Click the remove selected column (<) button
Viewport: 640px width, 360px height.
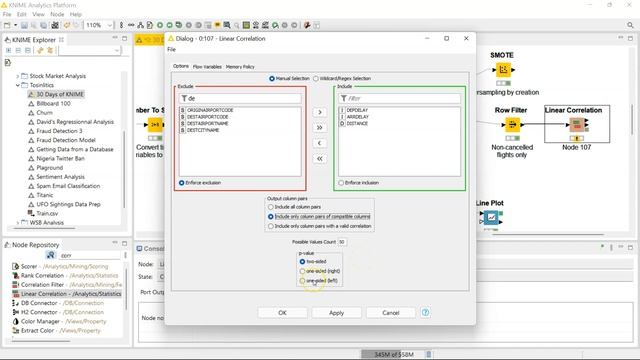click(x=320, y=143)
